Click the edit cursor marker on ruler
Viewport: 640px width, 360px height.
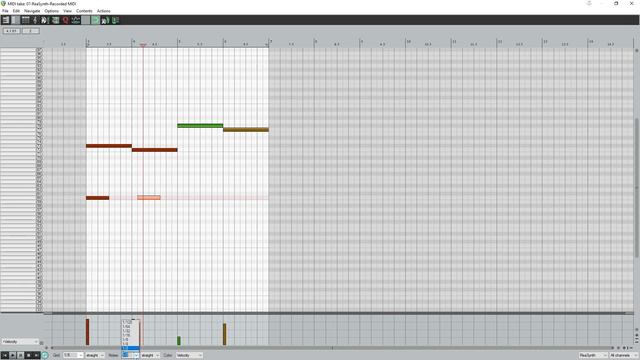coord(143,45)
